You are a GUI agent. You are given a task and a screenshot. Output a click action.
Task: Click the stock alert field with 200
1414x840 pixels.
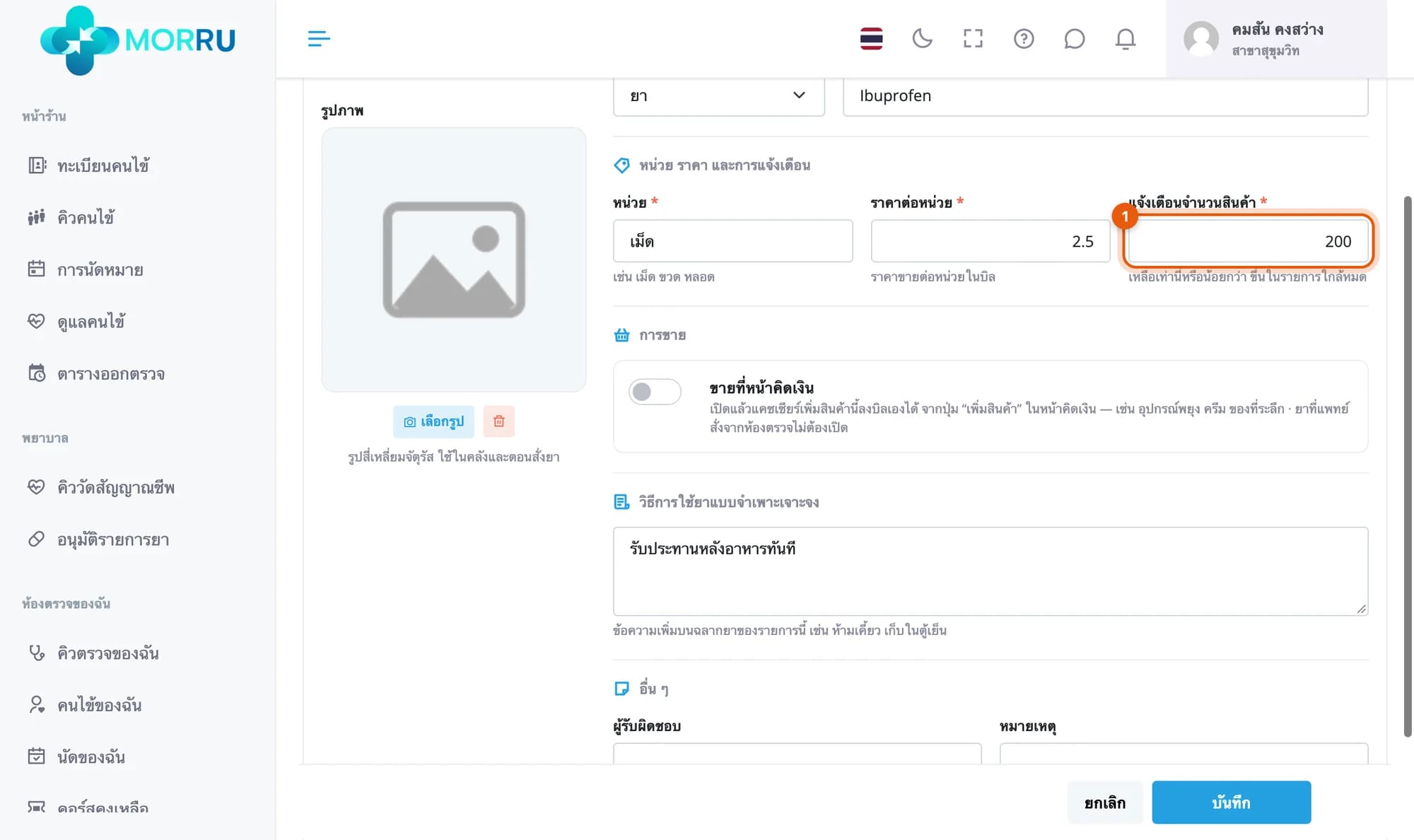(1248, 241)
